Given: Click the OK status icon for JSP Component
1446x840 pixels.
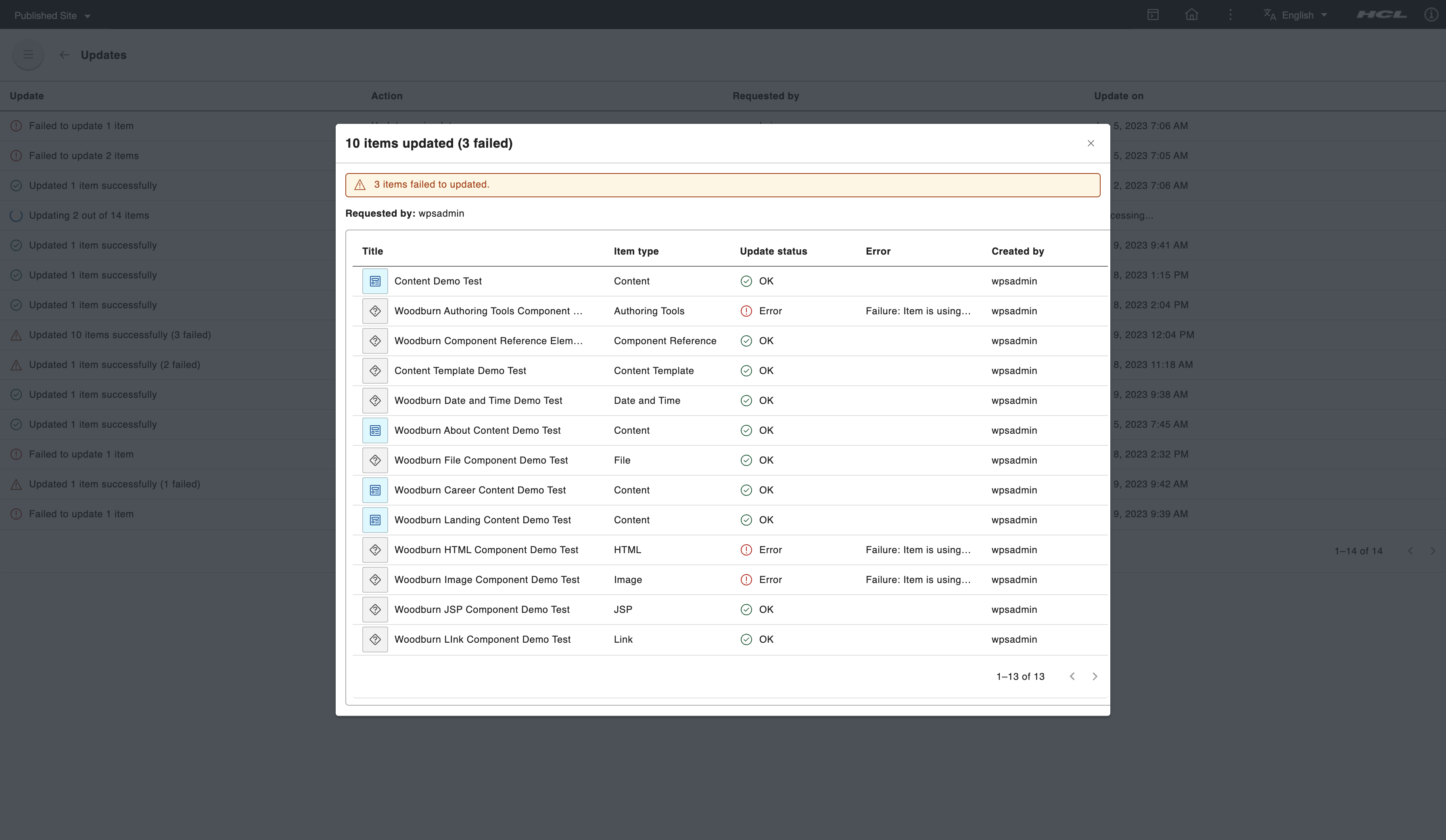Looking at the screenshot, I should pyautogui.click(x=746, y=609).
